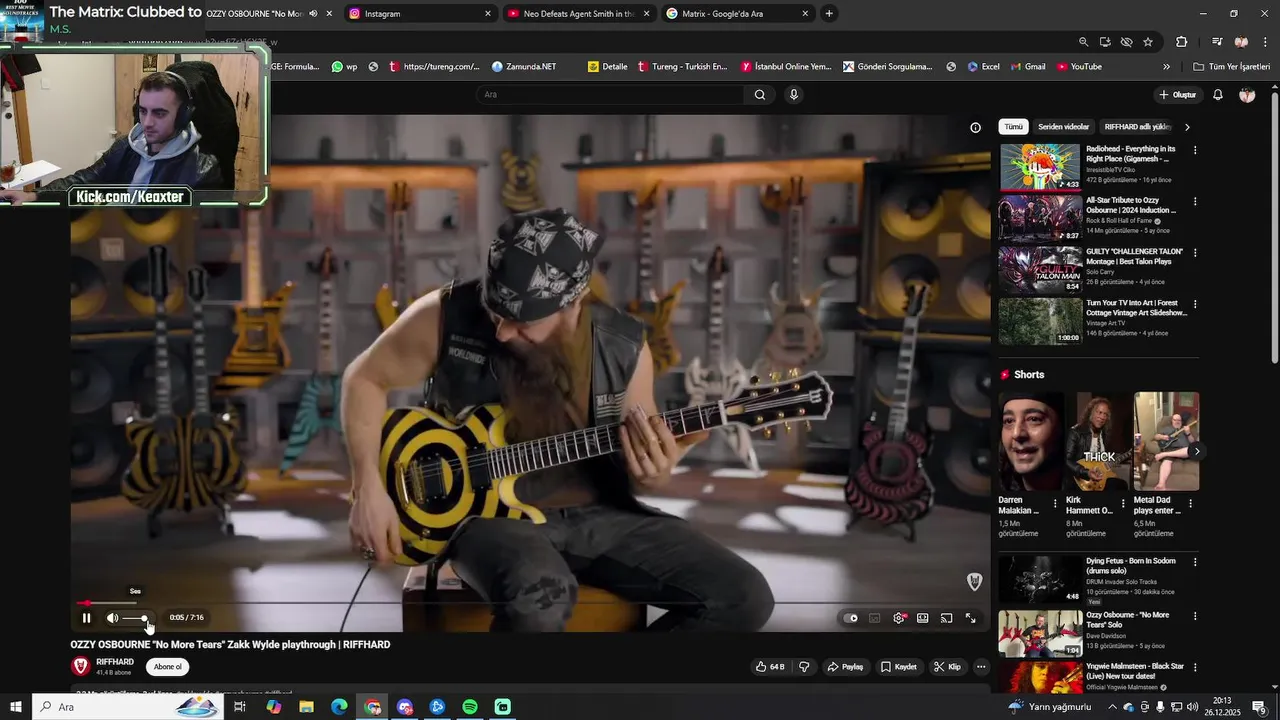Screen dimensions: 1280x720
Task: Click the Oluştur create button
Action: (x=1178, y=94)
